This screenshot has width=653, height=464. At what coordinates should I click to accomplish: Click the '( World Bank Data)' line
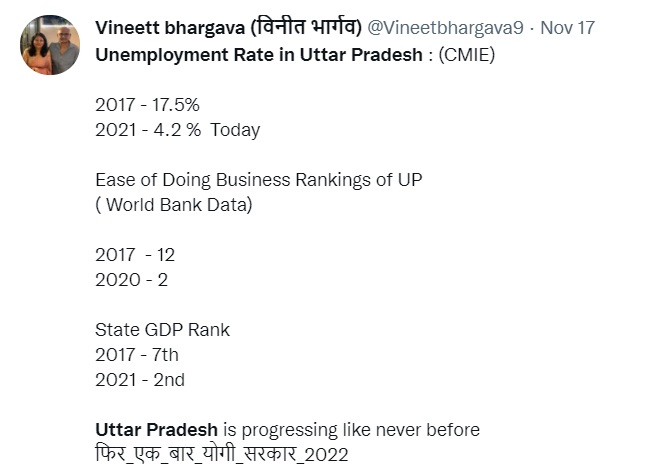[173, 205]
